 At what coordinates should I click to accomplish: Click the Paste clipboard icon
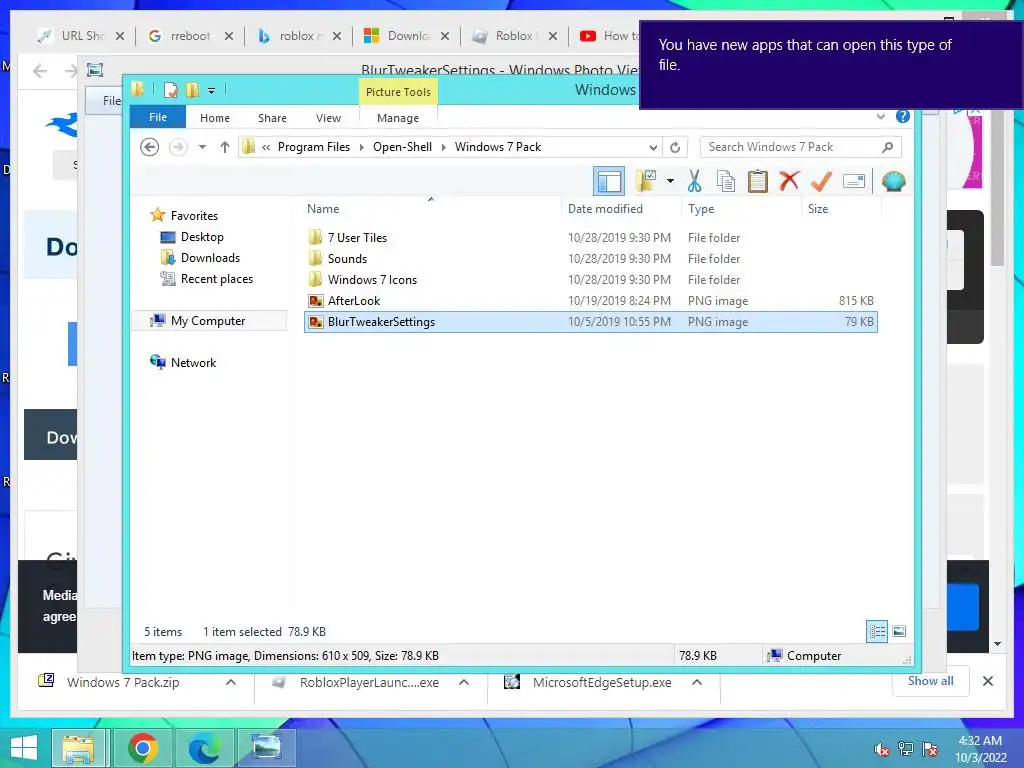click(x=758, y=181)
